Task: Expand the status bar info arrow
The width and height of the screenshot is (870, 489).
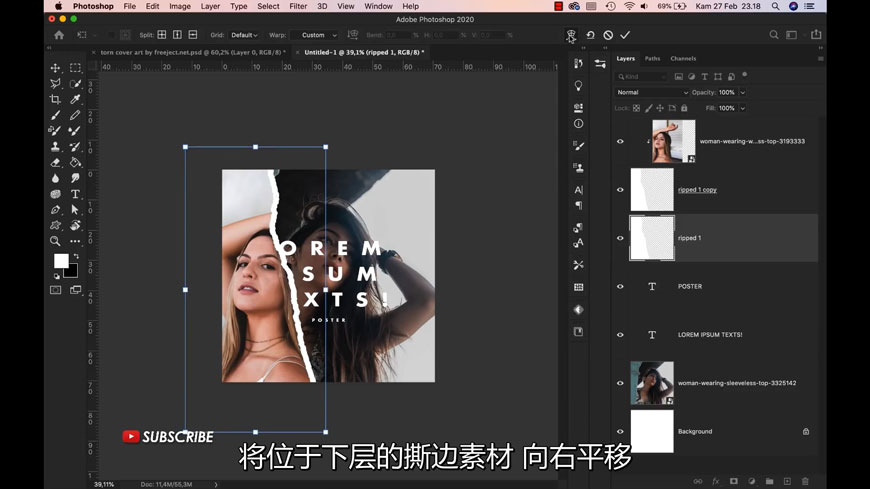Action: click(x=216, y=485)
